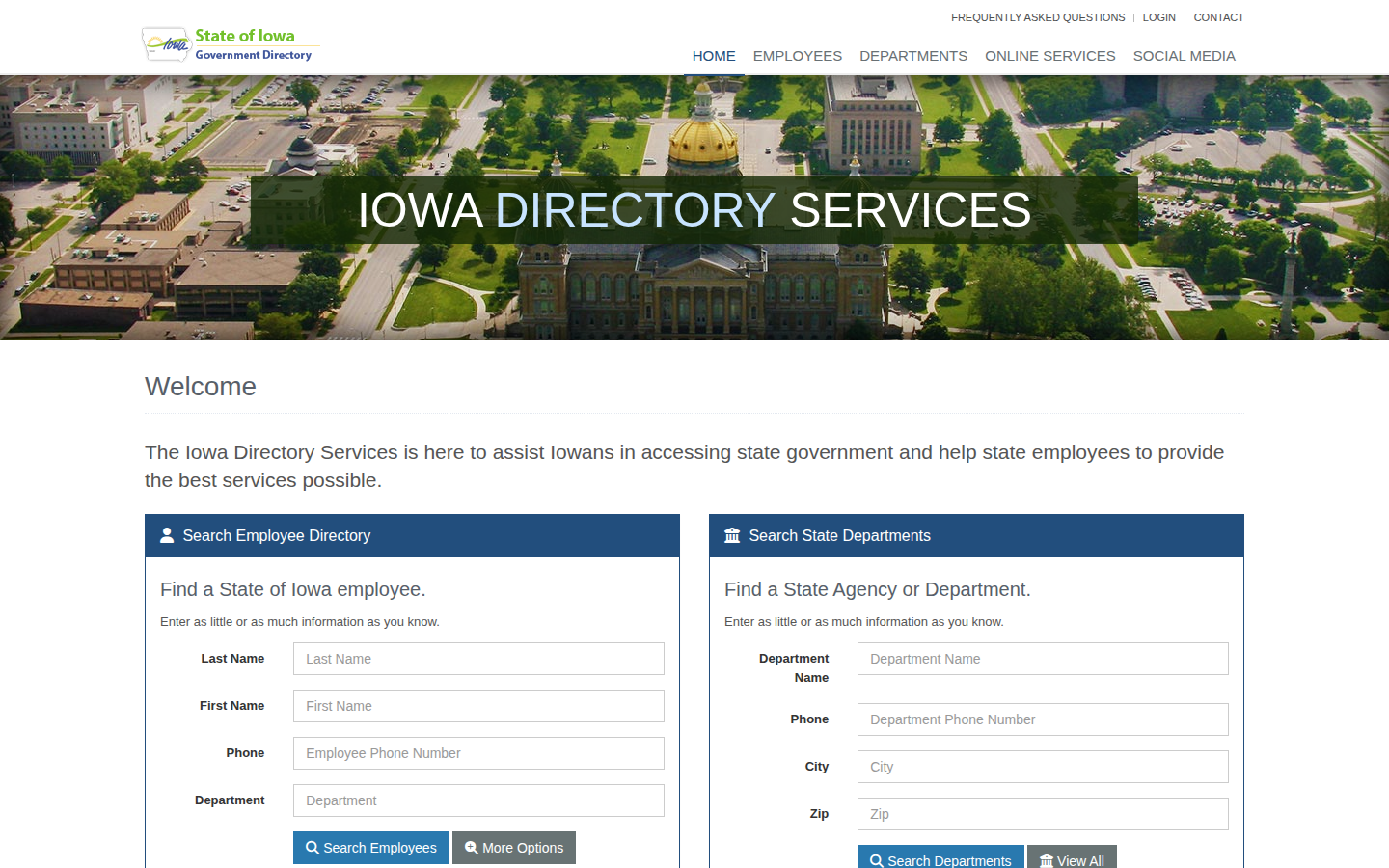Select the SOCIAL MEDIA menu item
The width and height of the screenshot is (1389, 868).
click(x=1185, y=56)
